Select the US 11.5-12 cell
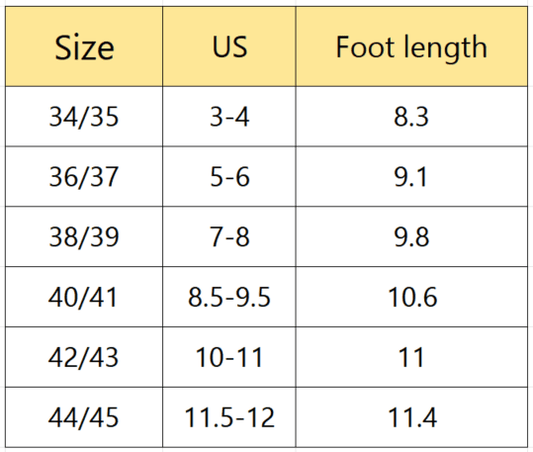Image resolution: width=533 pixels, height=452 pixels. [x=229, y=417]
